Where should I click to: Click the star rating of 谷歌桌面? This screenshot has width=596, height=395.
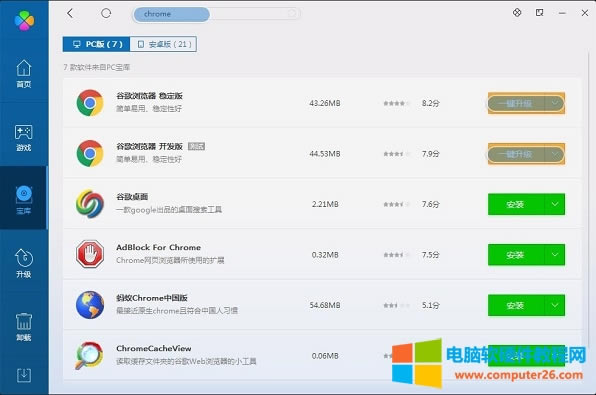coord(396,204)
